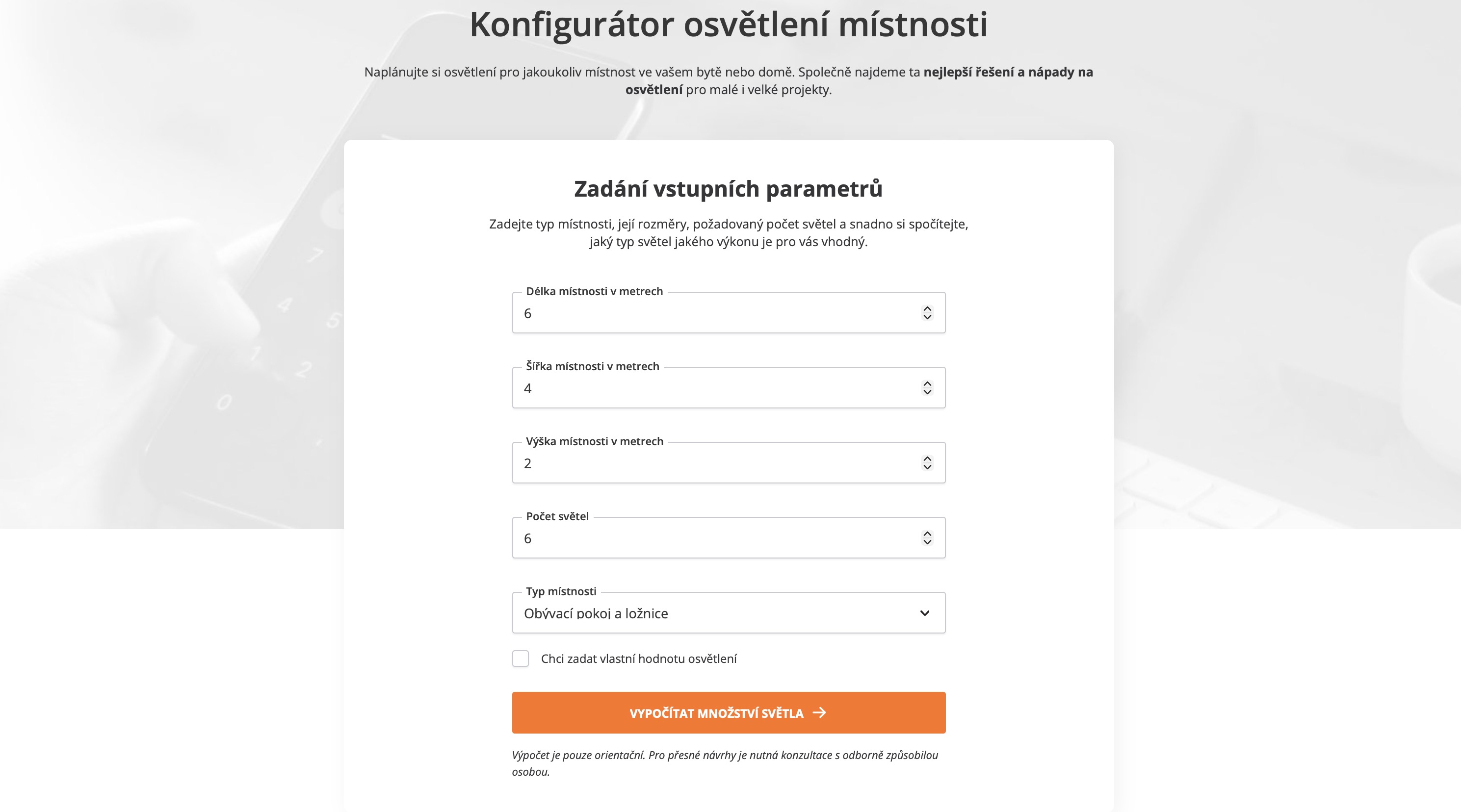Click the 'Chci zadat vlastní hodnotu osvětlení' label text
The image size is (1463, 812).
[x=638, y=659]
